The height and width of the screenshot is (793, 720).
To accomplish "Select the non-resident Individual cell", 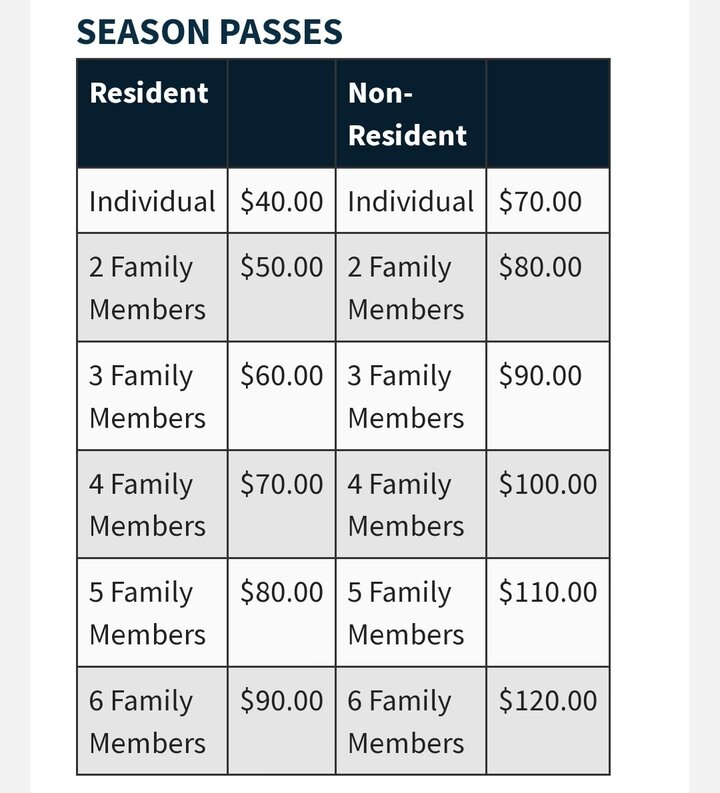I will coord(410,201).
